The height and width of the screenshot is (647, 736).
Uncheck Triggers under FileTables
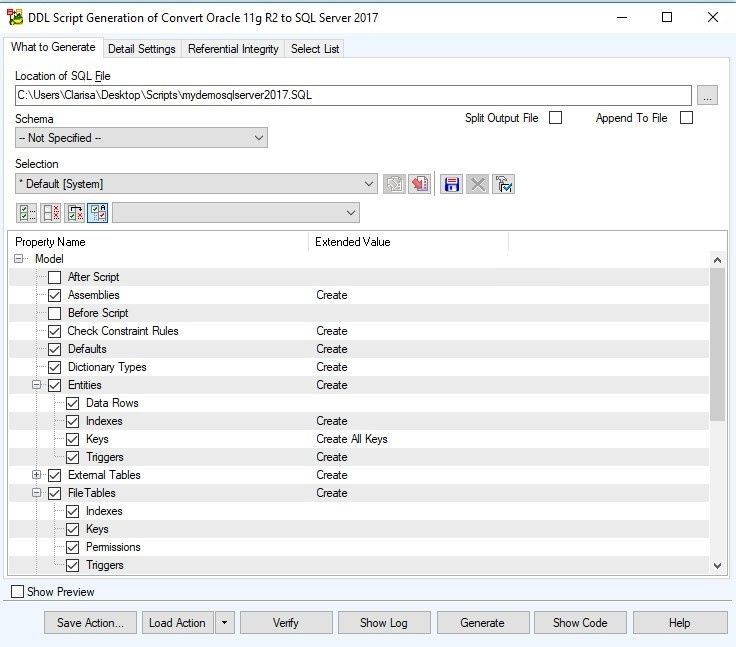pos(72,565)
